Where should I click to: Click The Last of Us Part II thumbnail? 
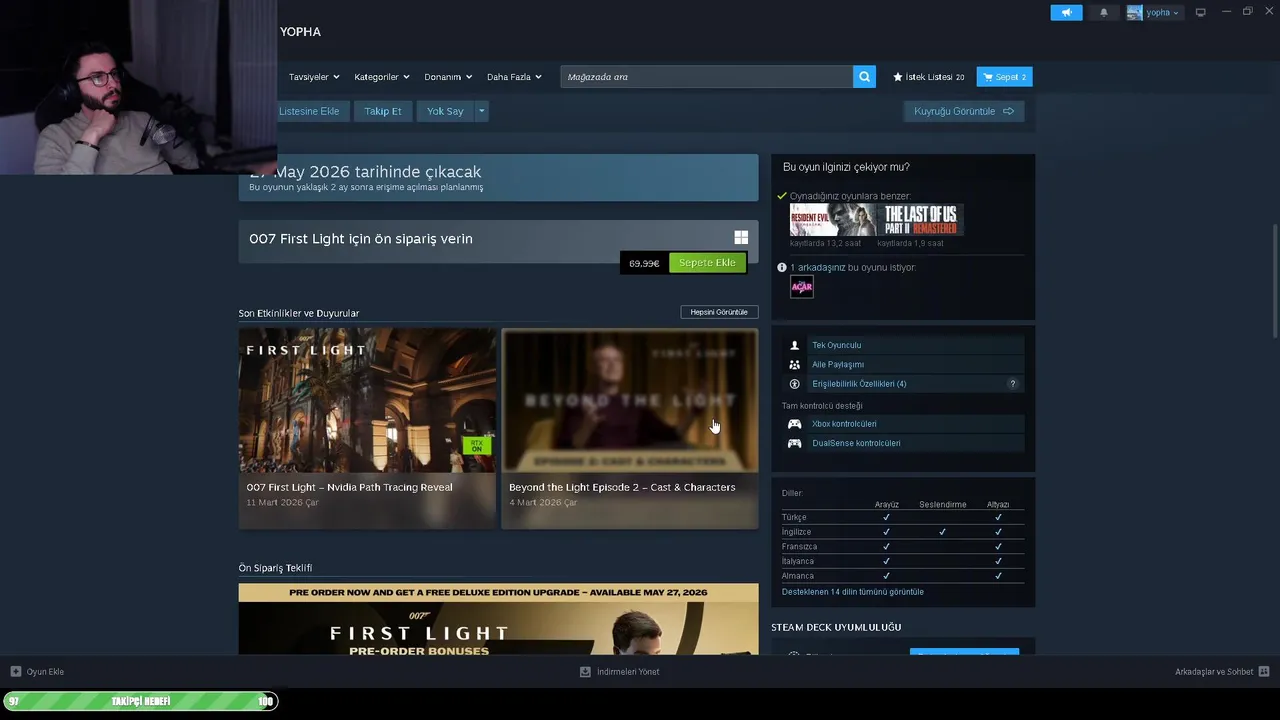920,220
